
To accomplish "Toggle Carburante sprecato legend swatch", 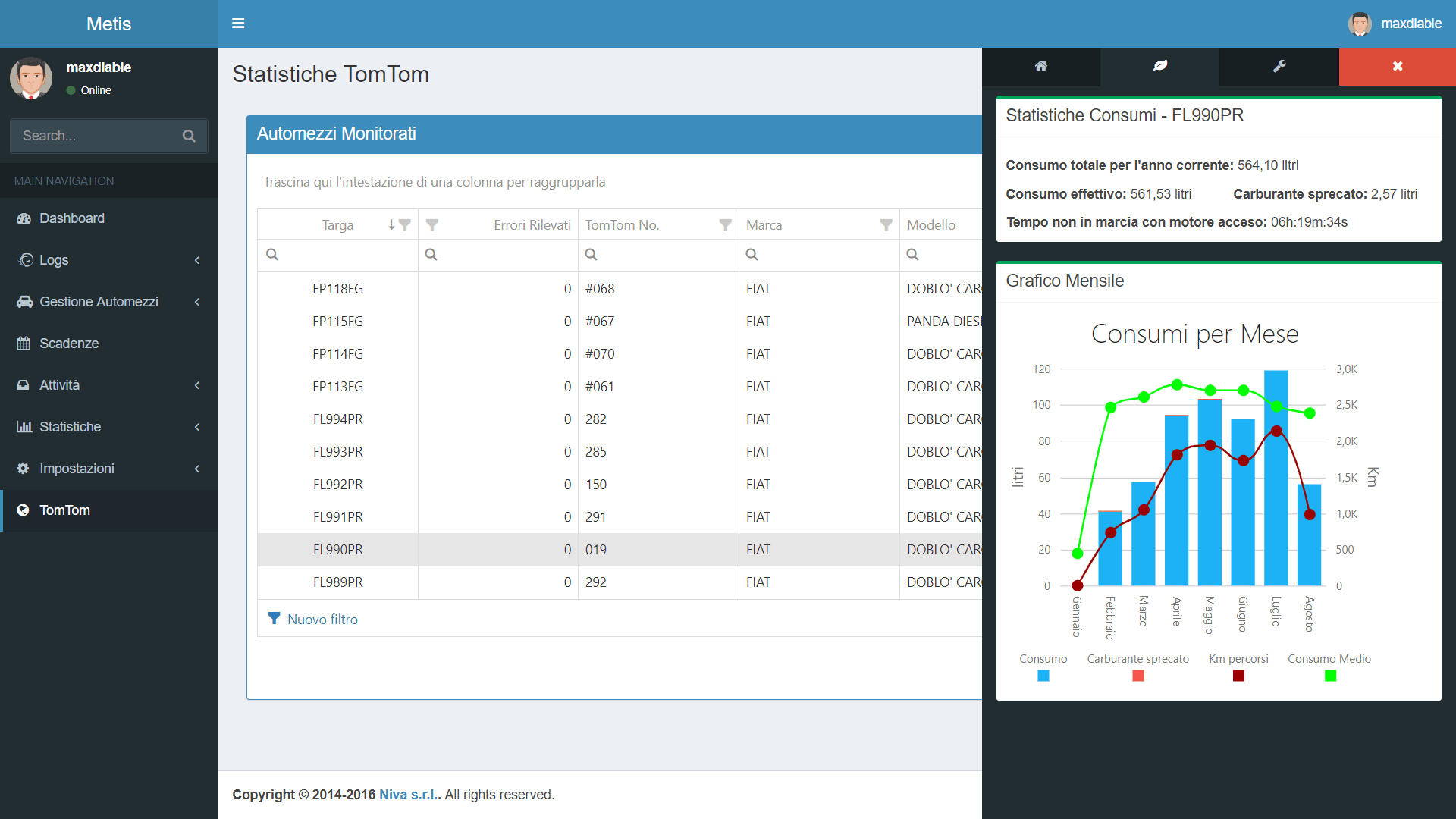I will pos(1137,676).
